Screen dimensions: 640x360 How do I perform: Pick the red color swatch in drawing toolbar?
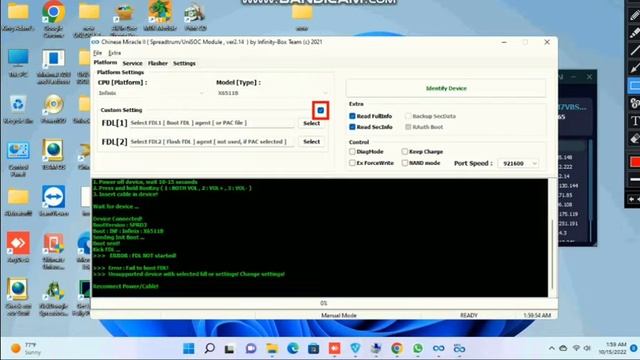point(635,162)
